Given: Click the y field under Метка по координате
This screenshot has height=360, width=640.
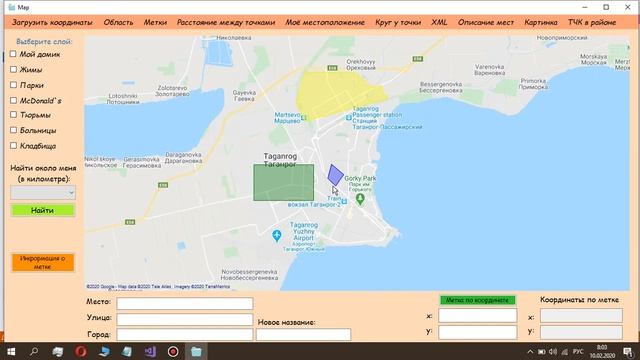Looking at the screenshot, I should tap(478, 332).
